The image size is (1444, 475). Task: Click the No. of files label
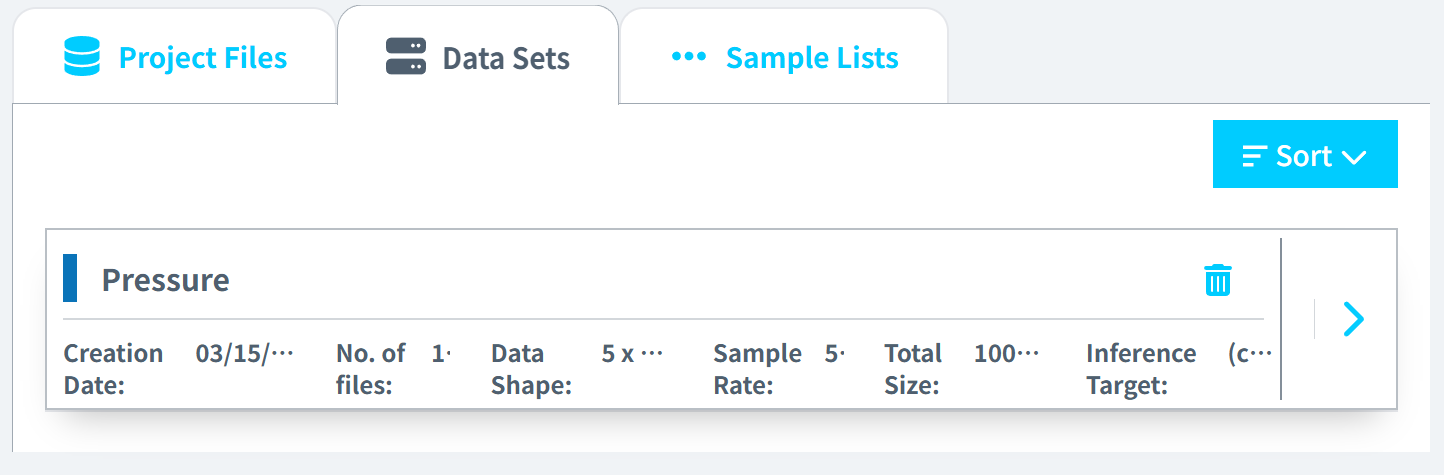(371, 368)
